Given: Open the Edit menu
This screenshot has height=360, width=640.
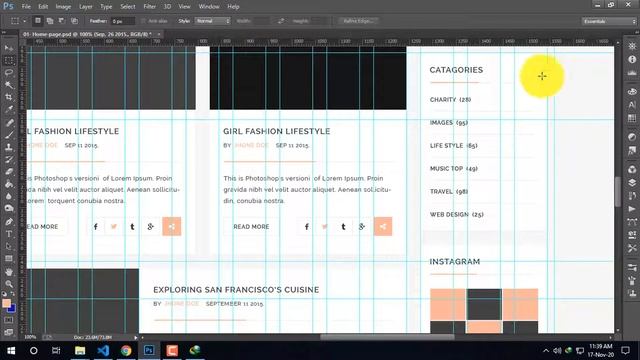Looking at the screenshot, I should tap(43, 7).
